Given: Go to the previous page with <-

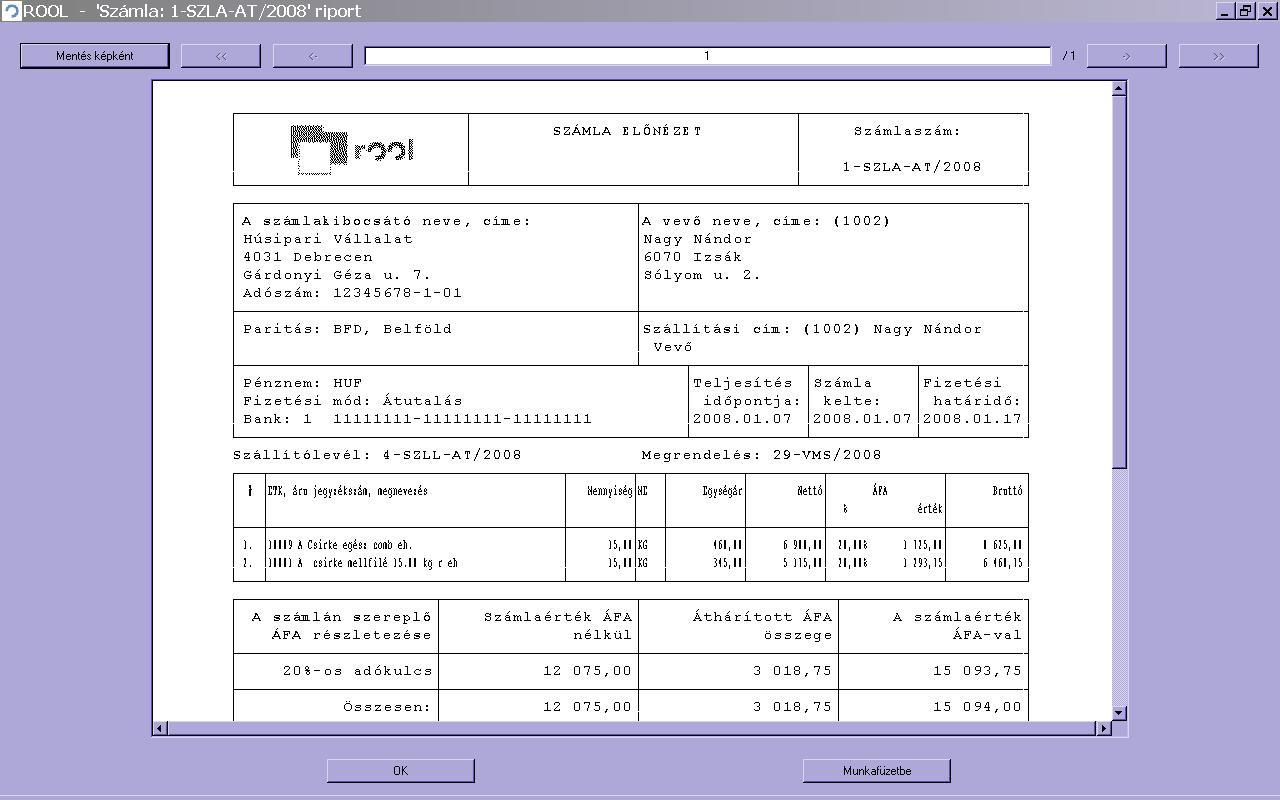Looking at the screenshot, I should click(x=313, y=56).
